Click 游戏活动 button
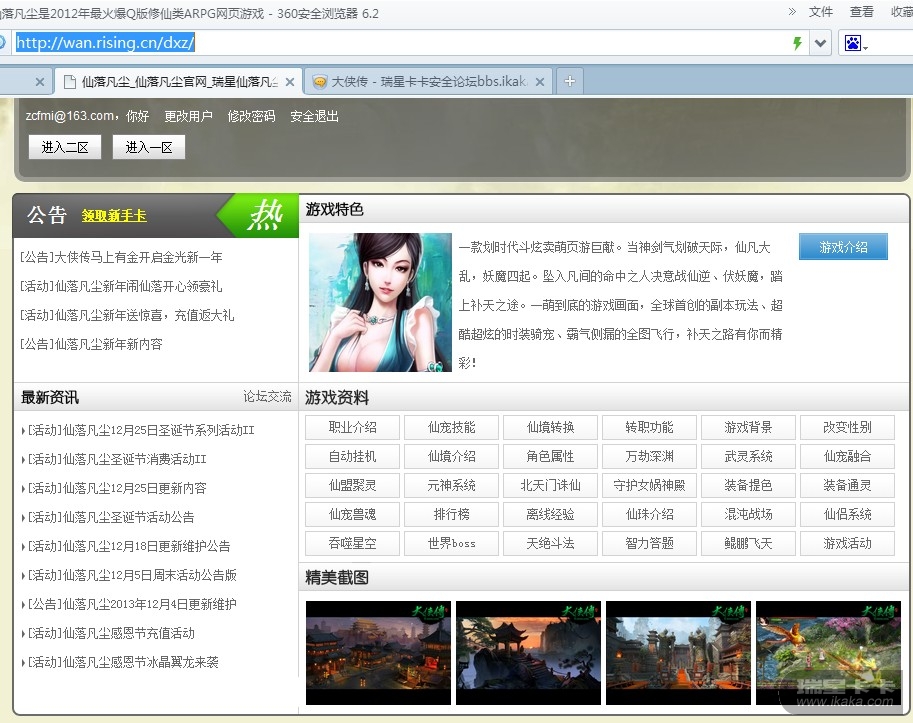The height and width of the screenshot is (723, 913). coord(847,544)
